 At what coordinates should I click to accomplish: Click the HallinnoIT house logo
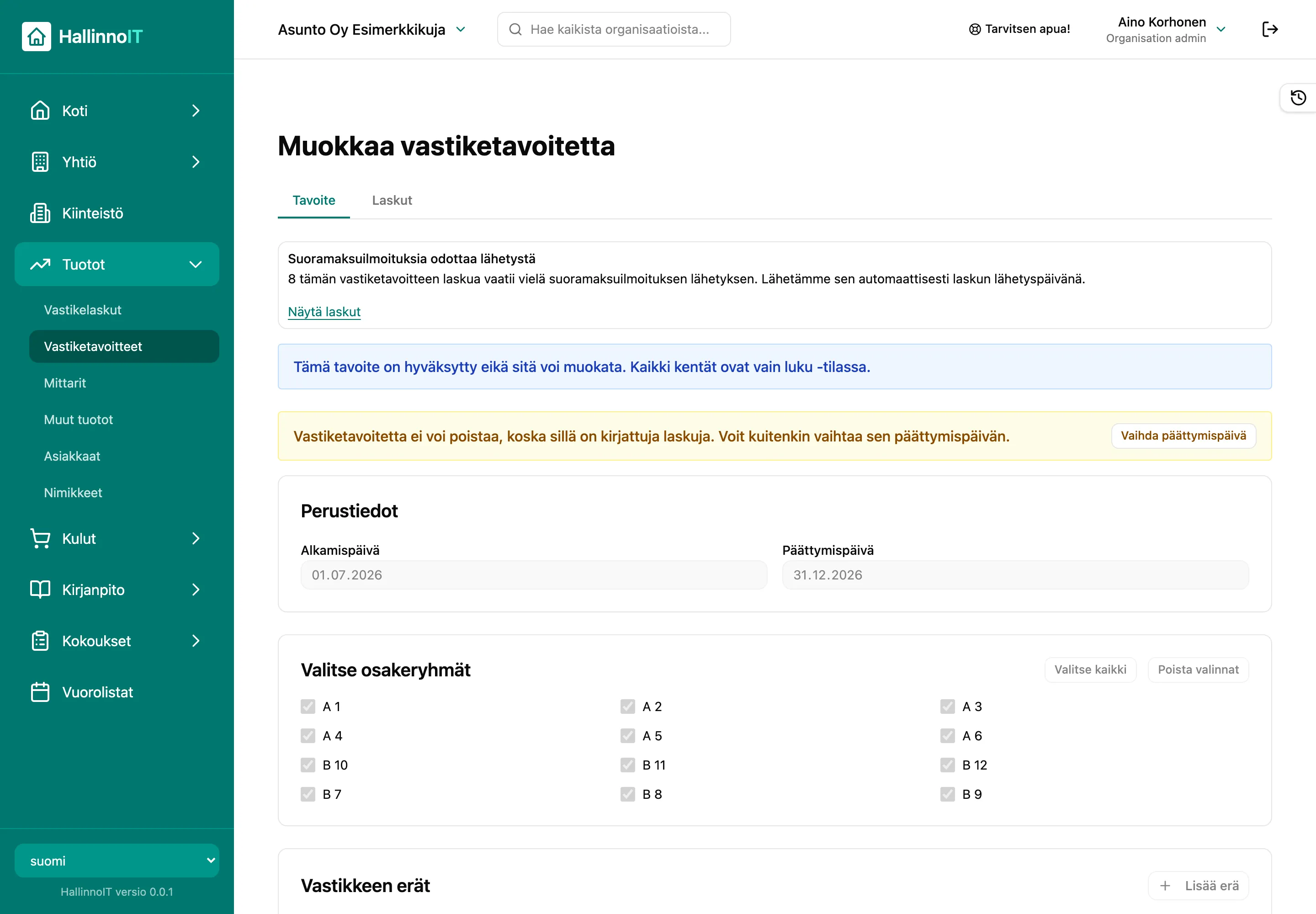pos(36,36)
